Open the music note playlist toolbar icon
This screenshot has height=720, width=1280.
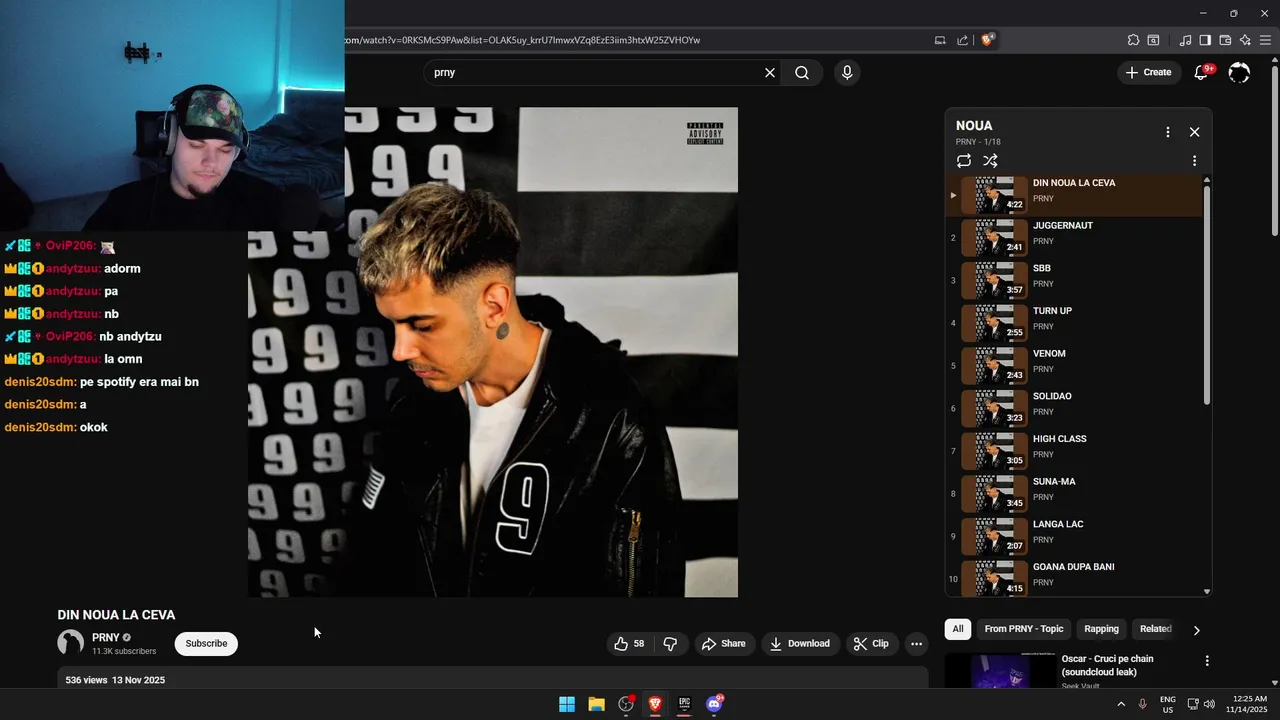(1185, 40)
